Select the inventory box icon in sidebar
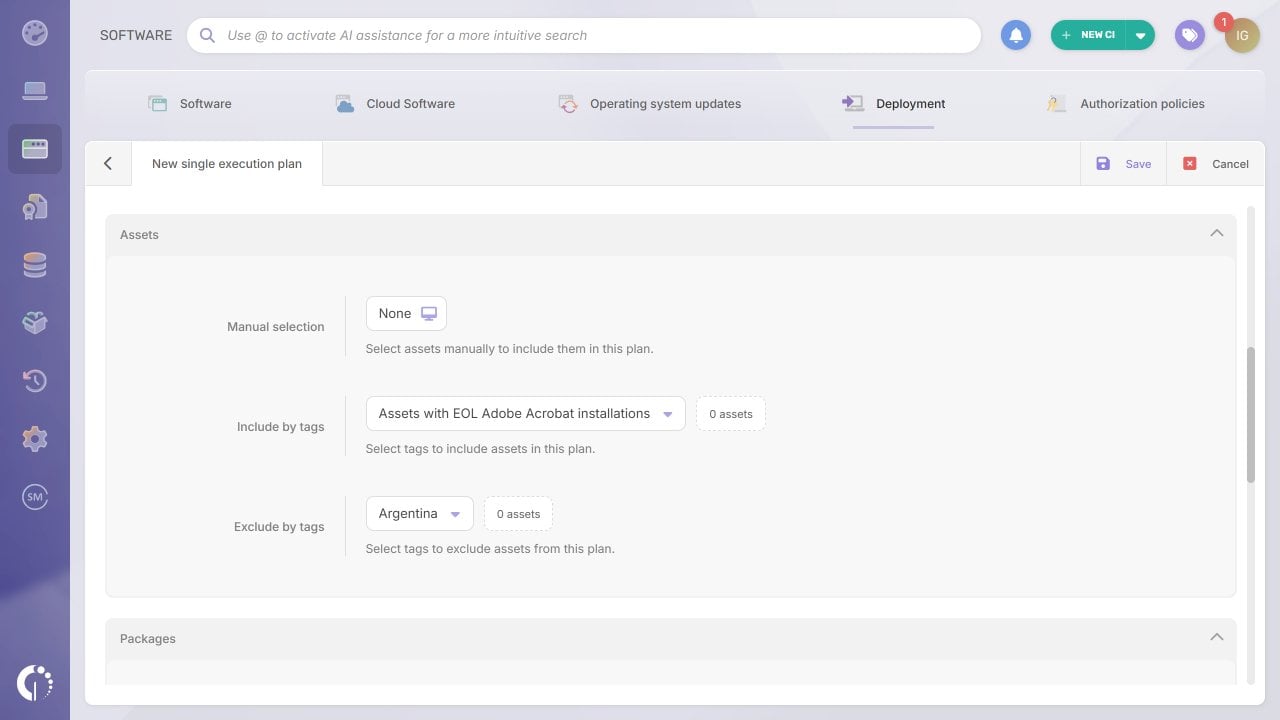The image size is (1280, 720). 35,322
